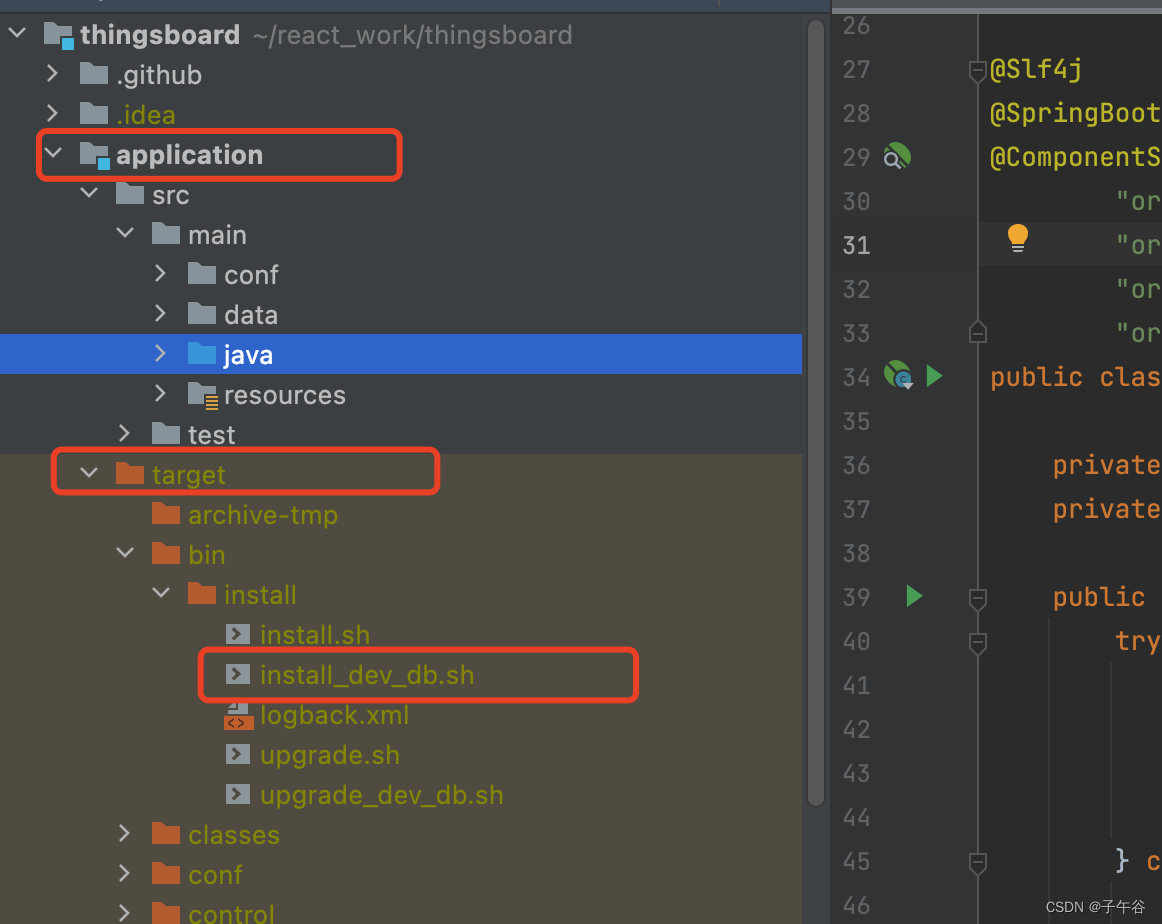Click the classes folder icon

tap(166, 834)
